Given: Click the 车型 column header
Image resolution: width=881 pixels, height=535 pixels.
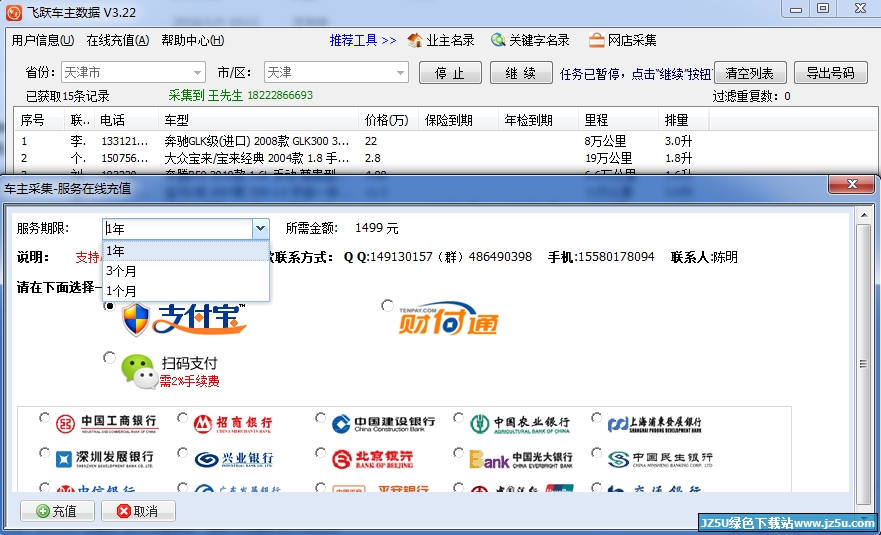Looking at the screenshot, I should tap(259, 120).
